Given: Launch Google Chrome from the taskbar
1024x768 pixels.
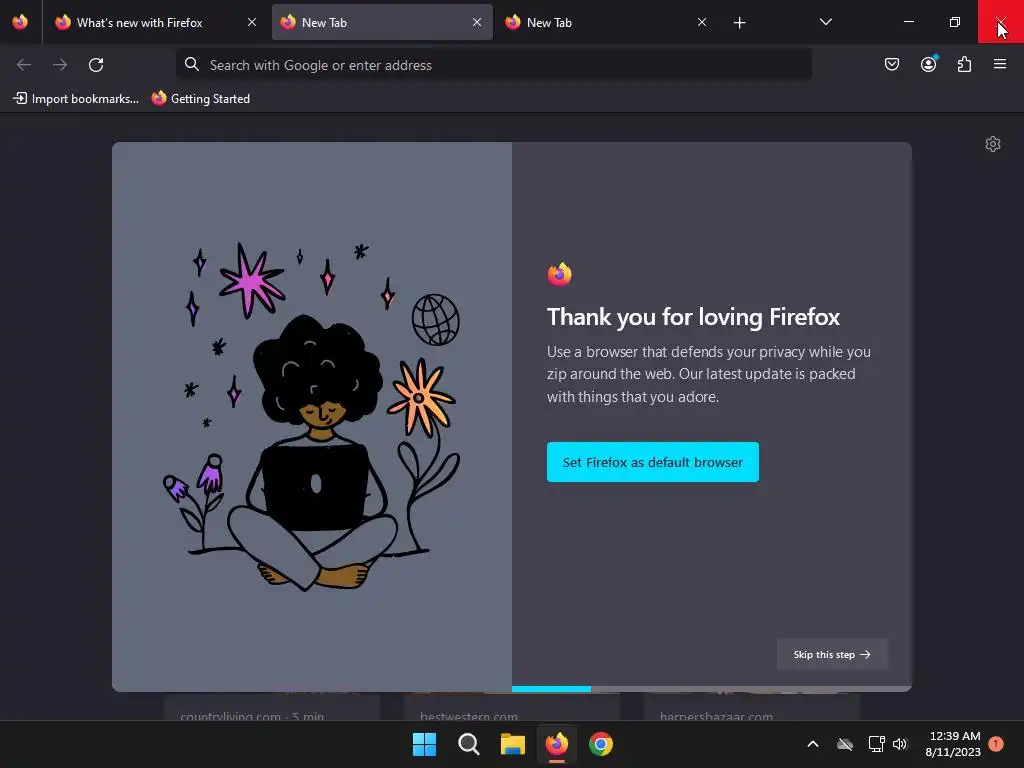Looking at the screenshot, I should (601, 744).
